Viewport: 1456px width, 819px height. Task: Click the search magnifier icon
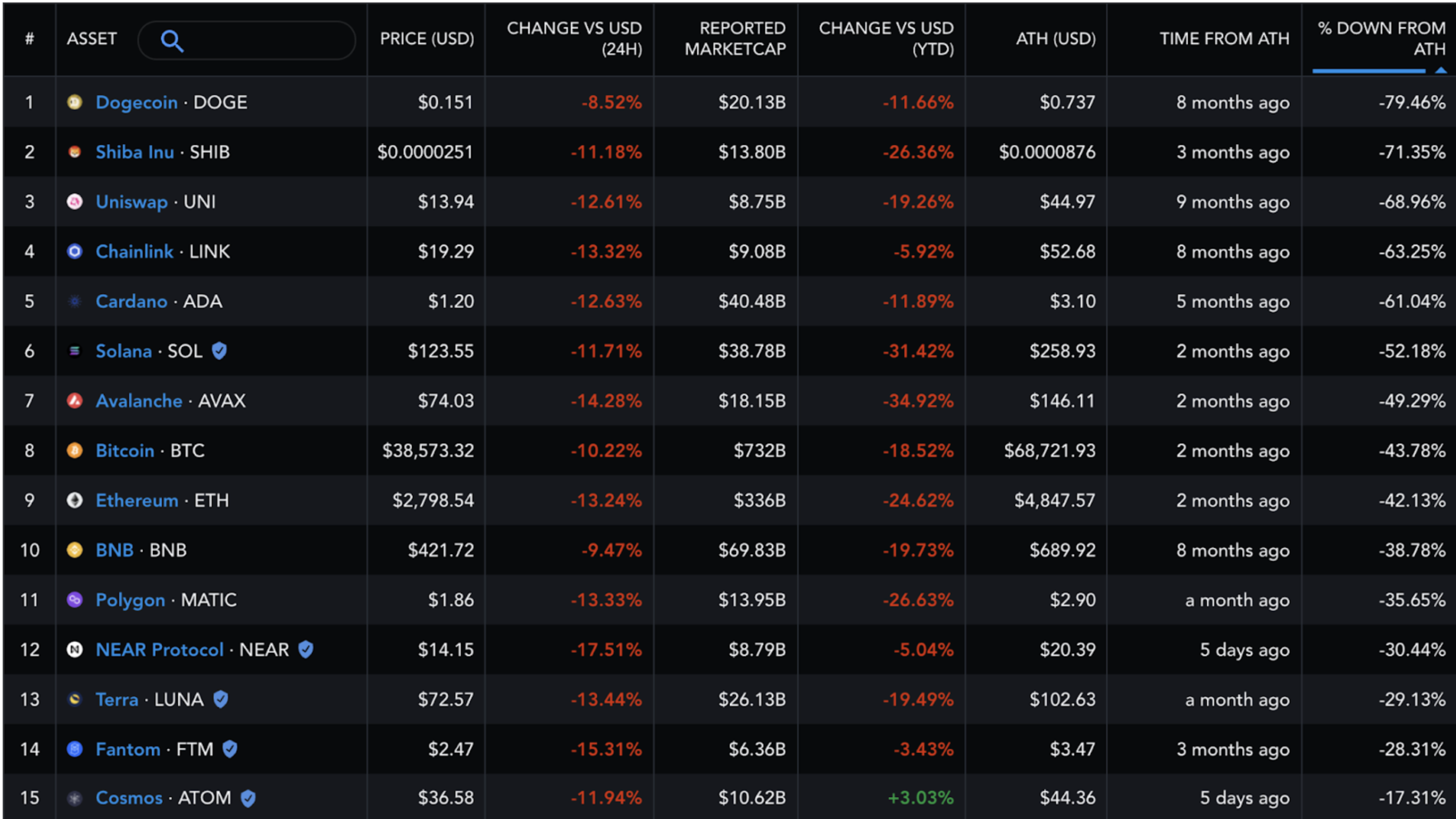(x=172, y=41)
